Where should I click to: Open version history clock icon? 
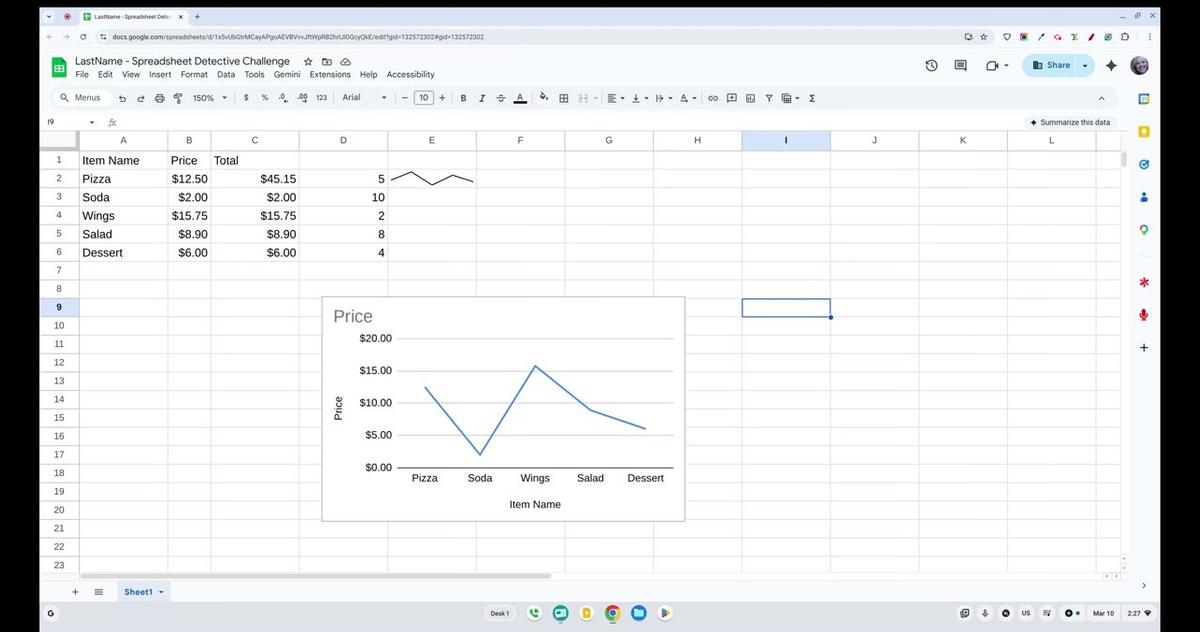click(x=931, y=65)
